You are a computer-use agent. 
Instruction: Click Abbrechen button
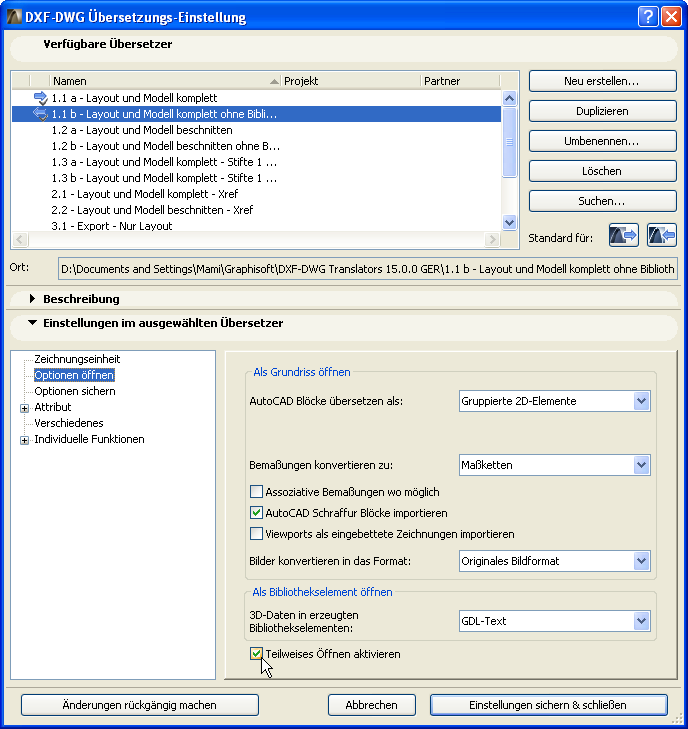pyautogui.click(x=371, y=705)
